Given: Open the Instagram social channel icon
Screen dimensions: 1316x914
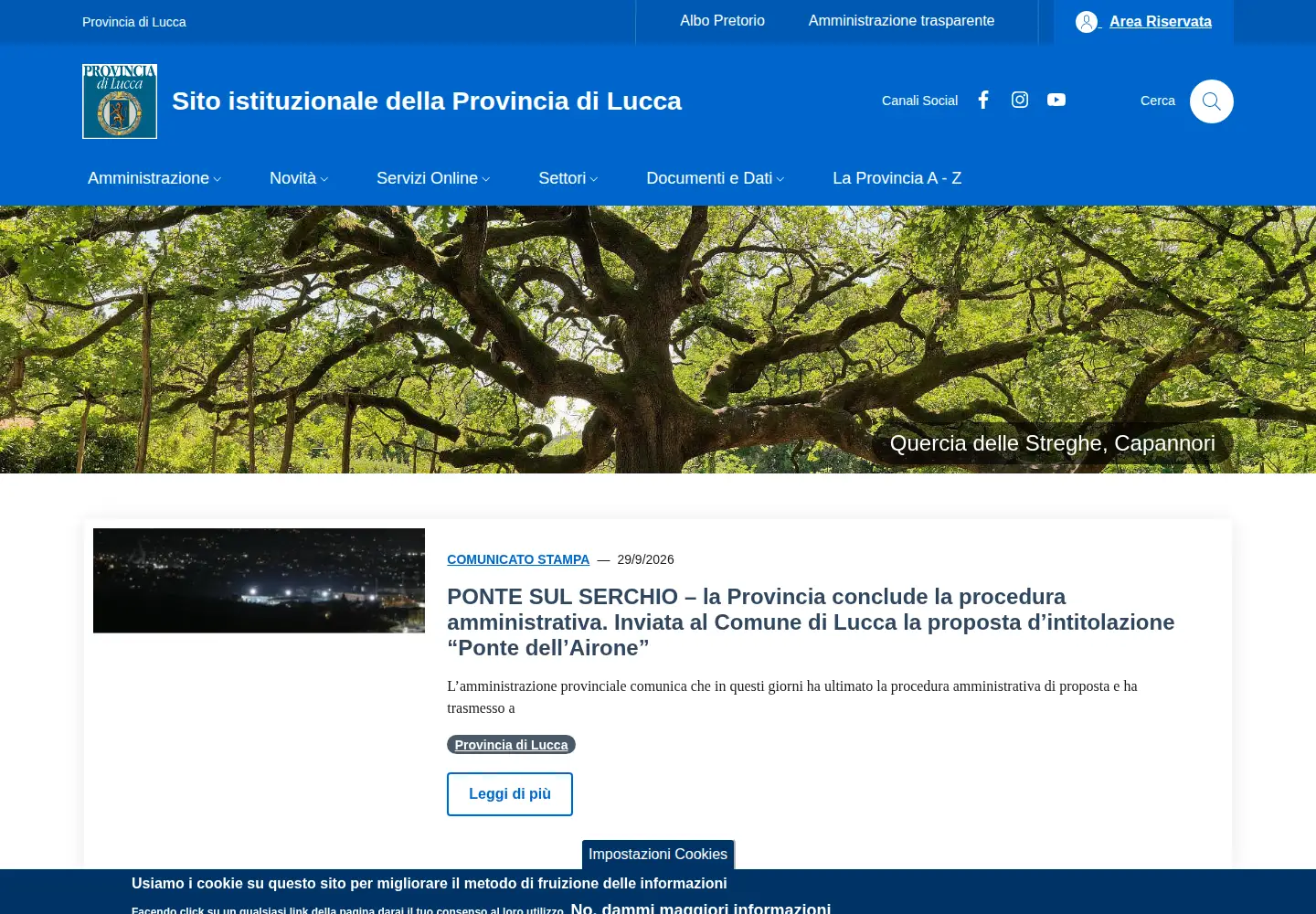Looking at the screenshot, I should pos(1020,100).
